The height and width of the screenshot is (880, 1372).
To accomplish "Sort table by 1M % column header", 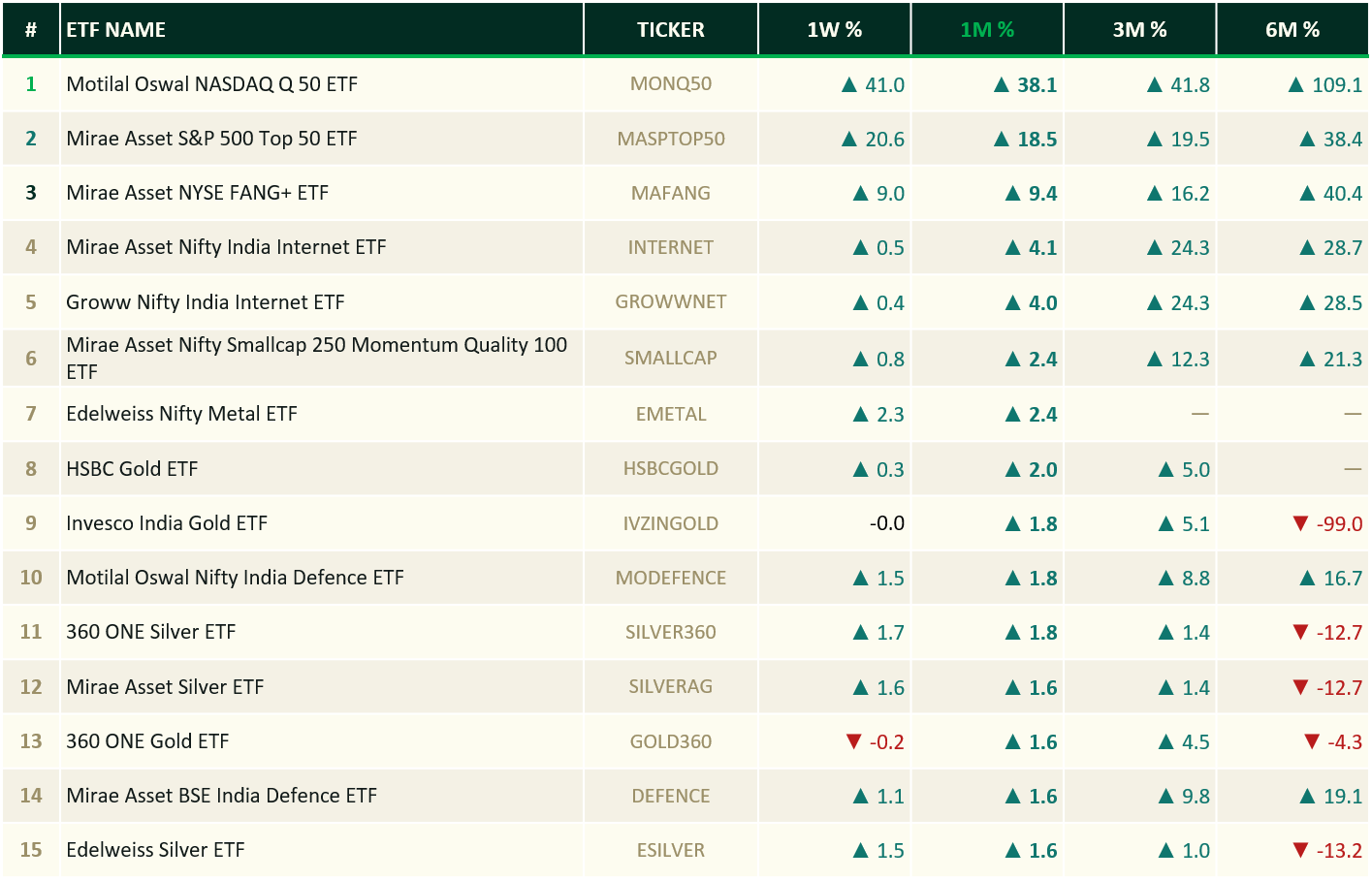I will (x=987, y=30).
